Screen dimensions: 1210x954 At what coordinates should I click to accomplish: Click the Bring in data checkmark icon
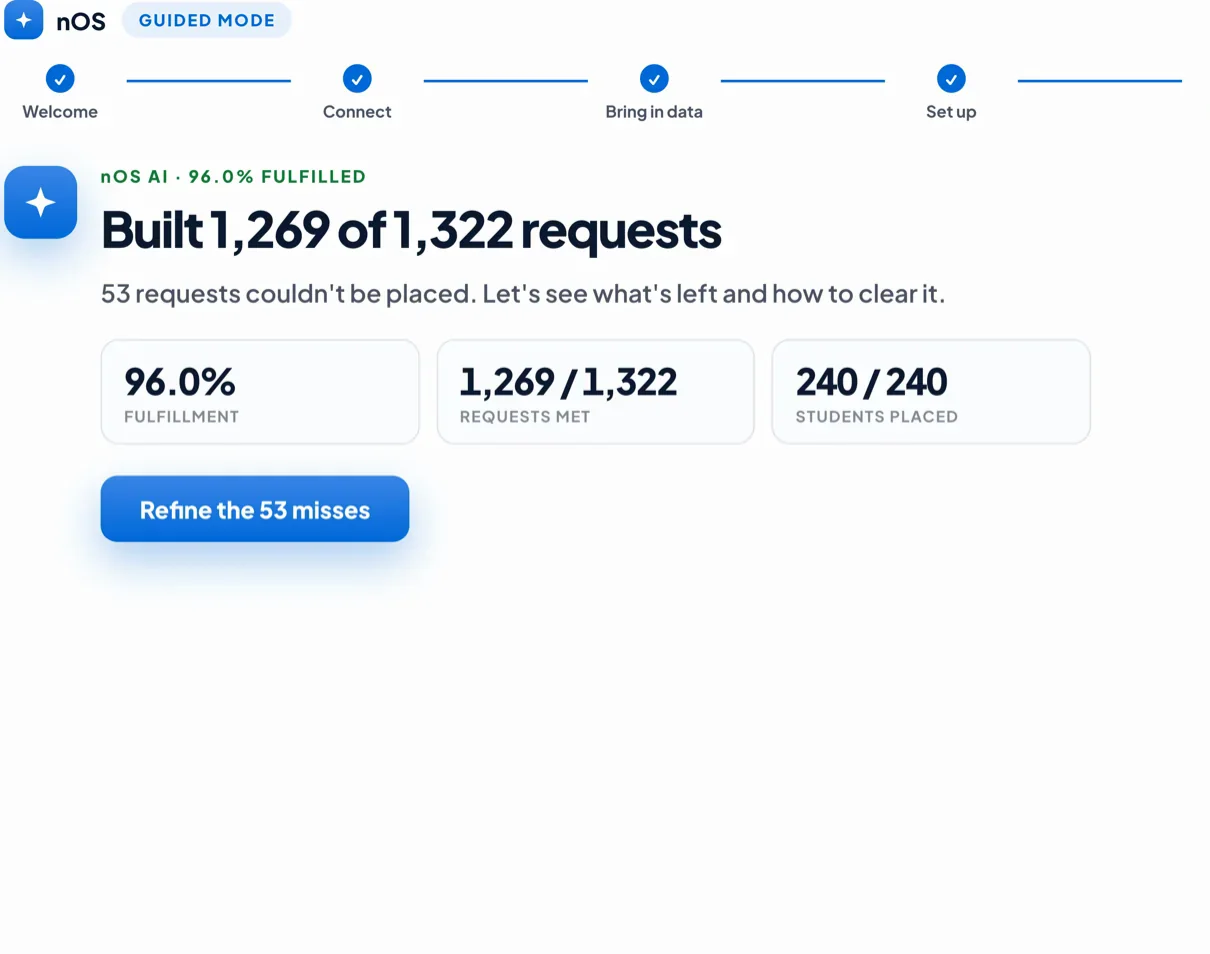[654, 78]
